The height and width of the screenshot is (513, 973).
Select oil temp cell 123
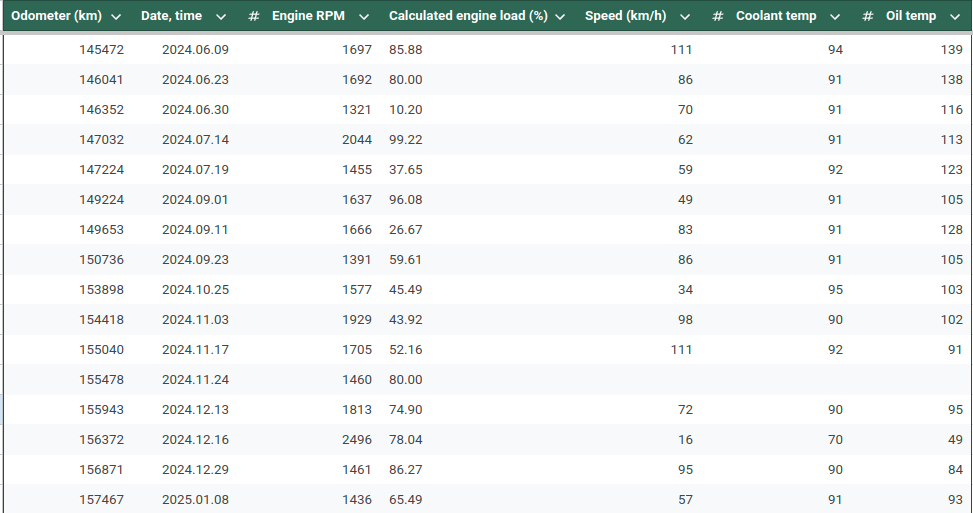952,169
